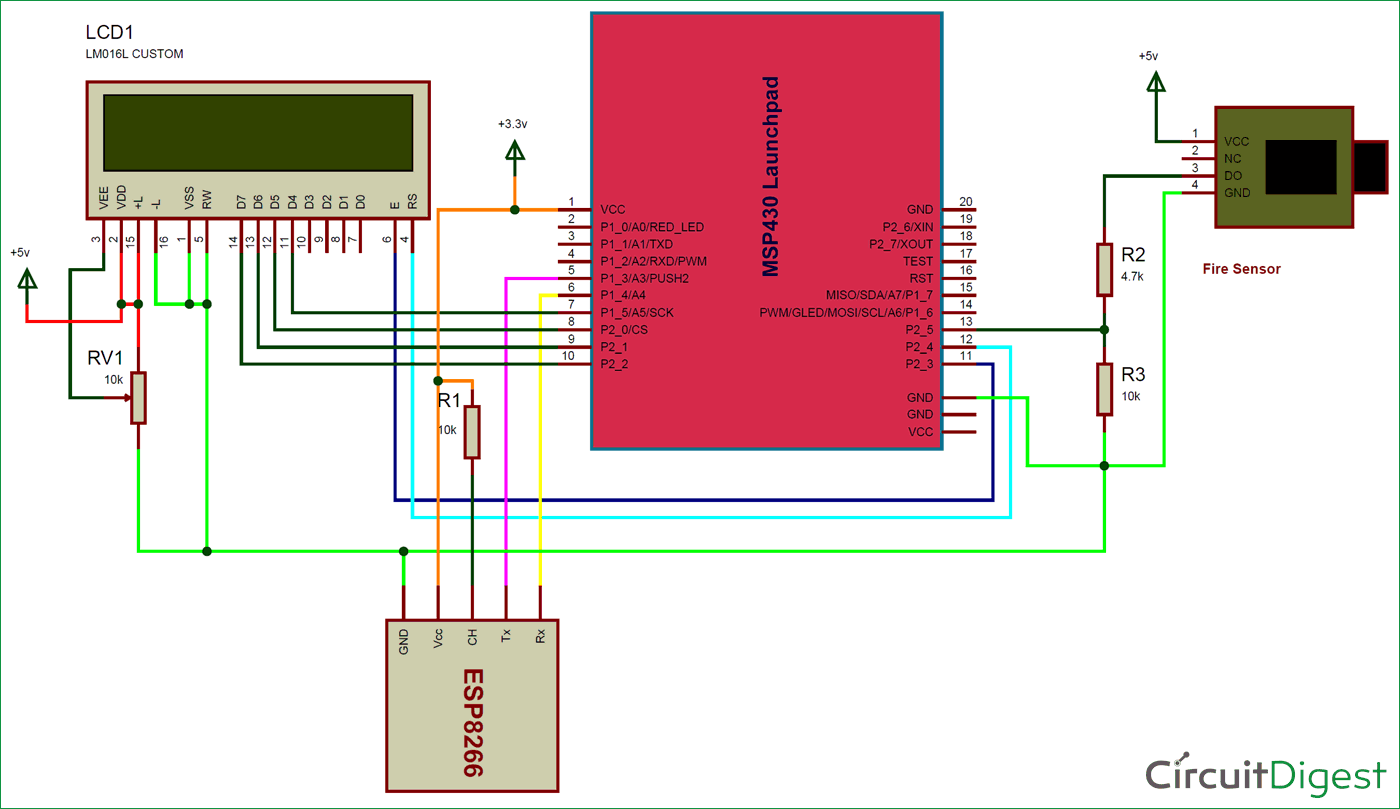Click the P1_0/A0/RED_LED pin label
This screenshot has width=1400, height=809.
tap(652, 227)
